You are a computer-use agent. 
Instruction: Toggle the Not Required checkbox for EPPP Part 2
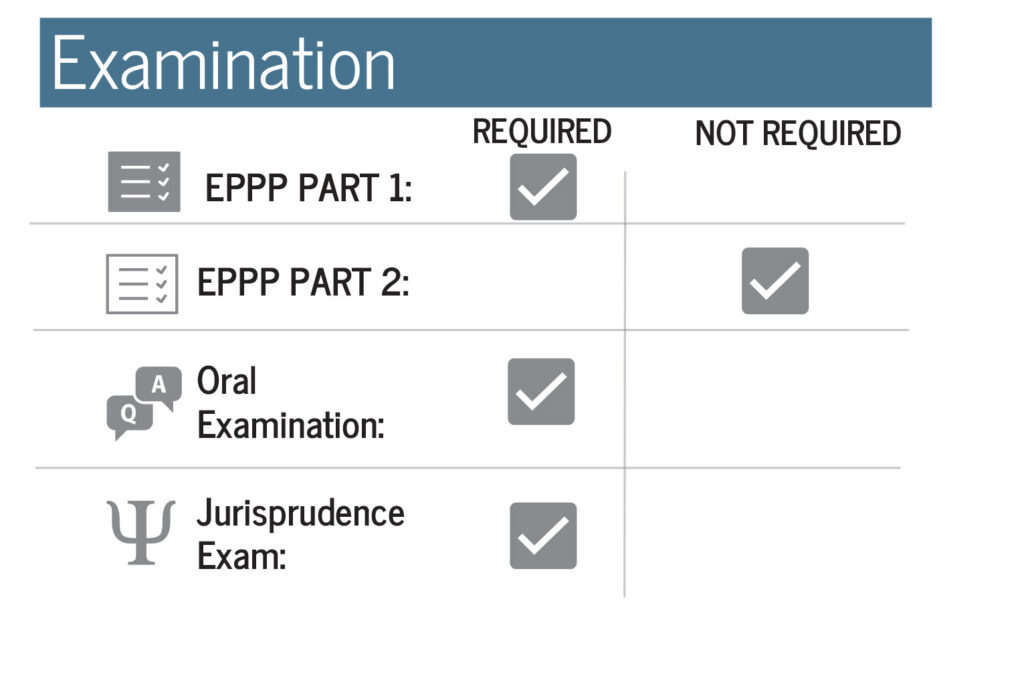pyautogui.click(x=775, y=281)
